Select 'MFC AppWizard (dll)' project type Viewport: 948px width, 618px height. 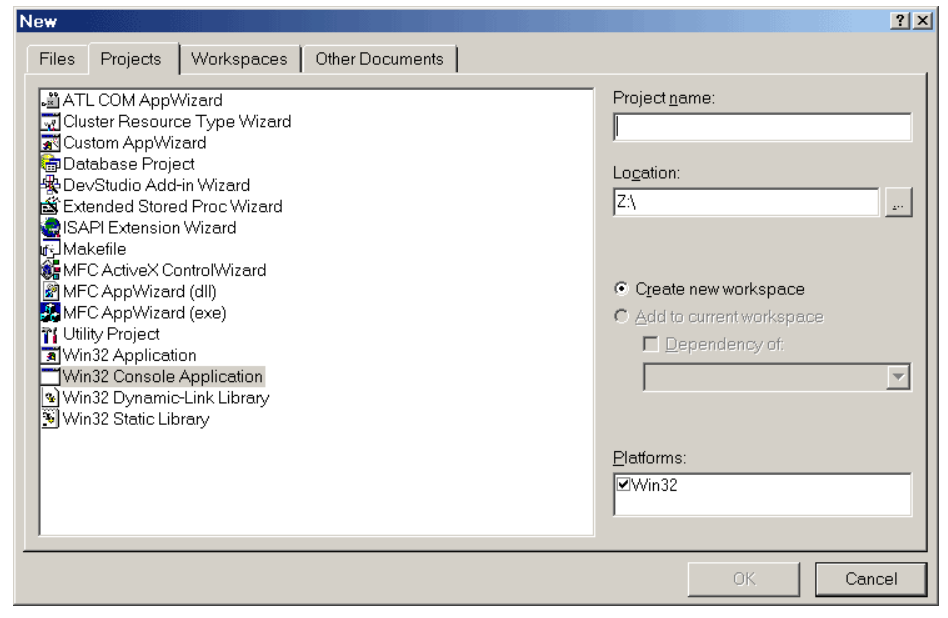[x=140, y=291]
